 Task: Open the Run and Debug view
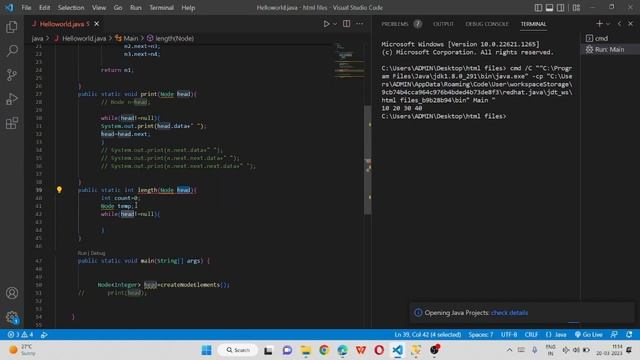pyautogui.click(x=12, y=99)
